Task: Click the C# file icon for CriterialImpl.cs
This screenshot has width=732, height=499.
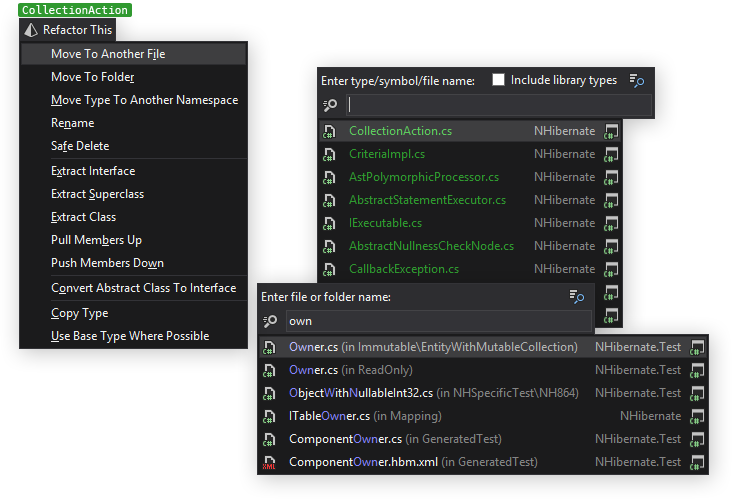Action: coord(329,154)
